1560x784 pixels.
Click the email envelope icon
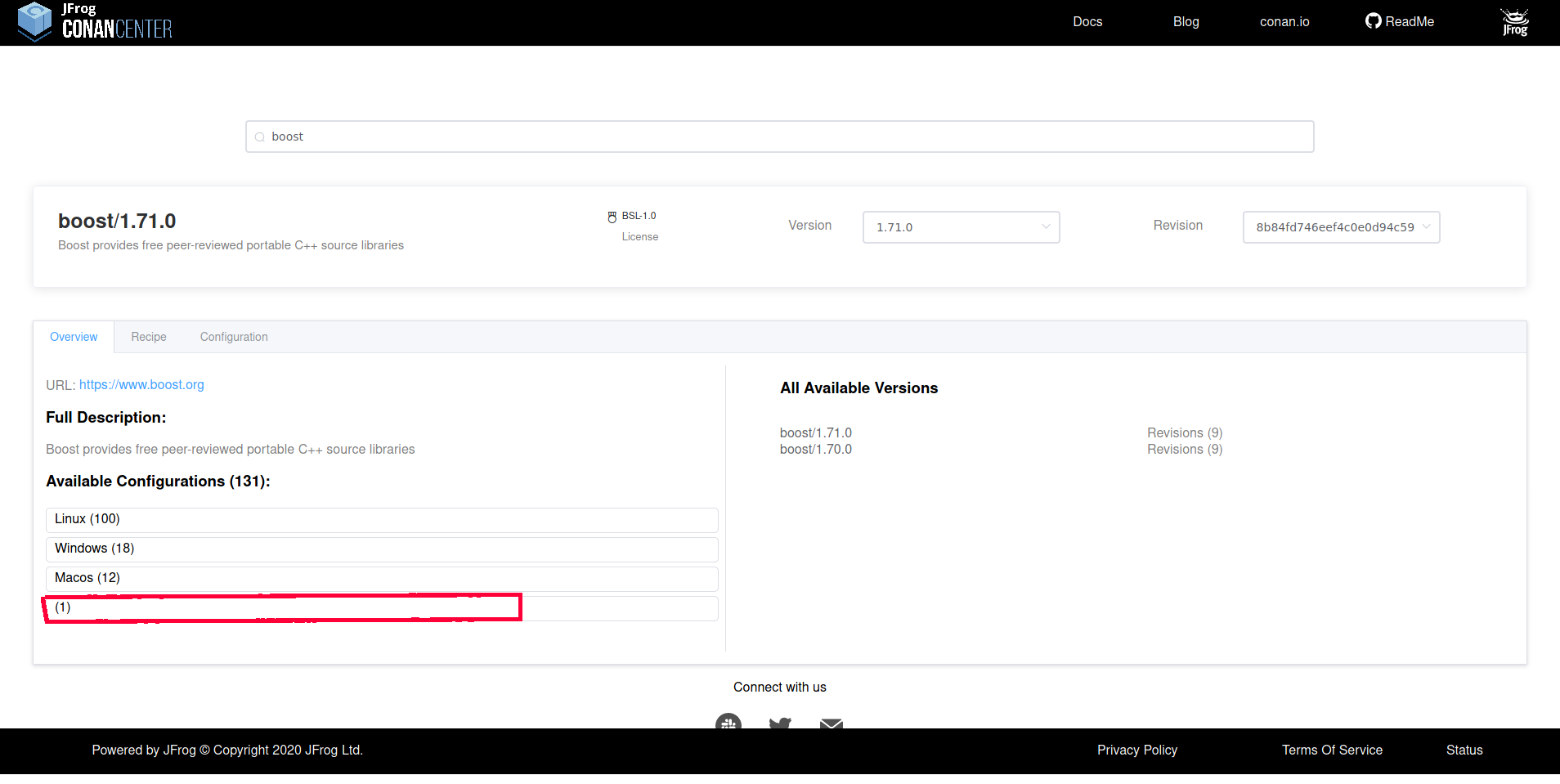click(832, 724)
